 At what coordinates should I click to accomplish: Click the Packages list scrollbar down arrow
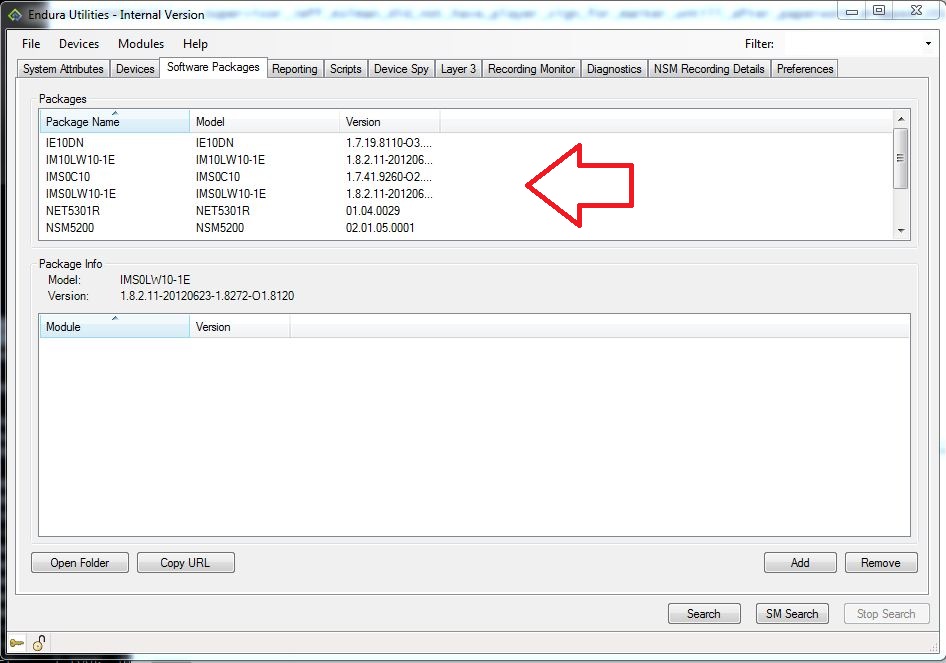click(901, 231)
